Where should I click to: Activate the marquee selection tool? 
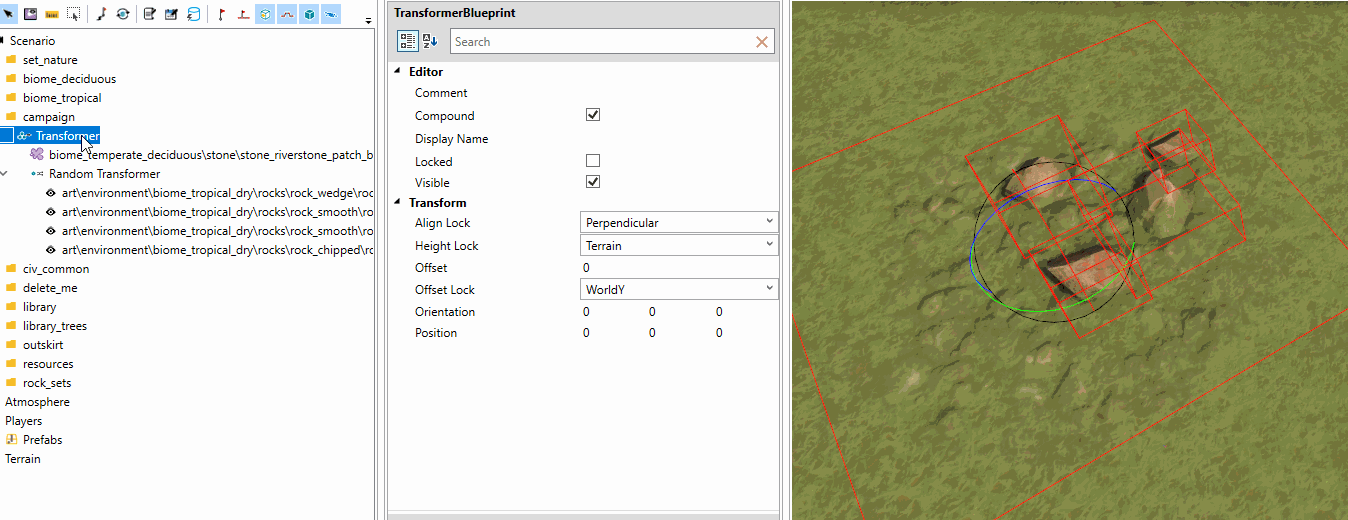click(x=73, y=15)
